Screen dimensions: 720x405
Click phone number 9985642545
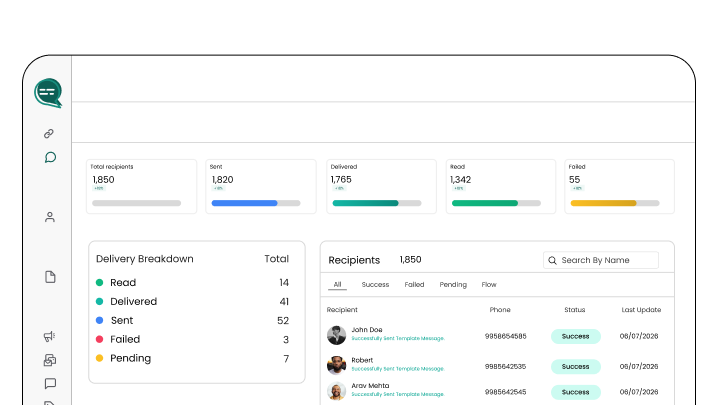point(506,392)
